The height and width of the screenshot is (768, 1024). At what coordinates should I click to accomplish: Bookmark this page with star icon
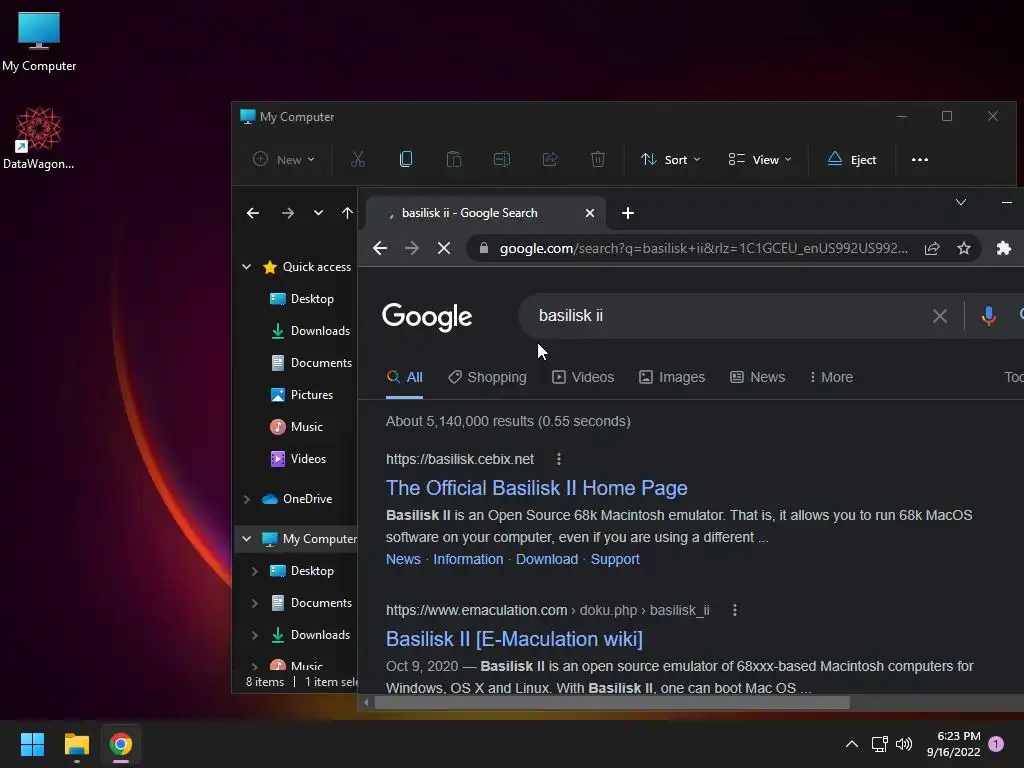pyautogui.click(x=964, y=248)
